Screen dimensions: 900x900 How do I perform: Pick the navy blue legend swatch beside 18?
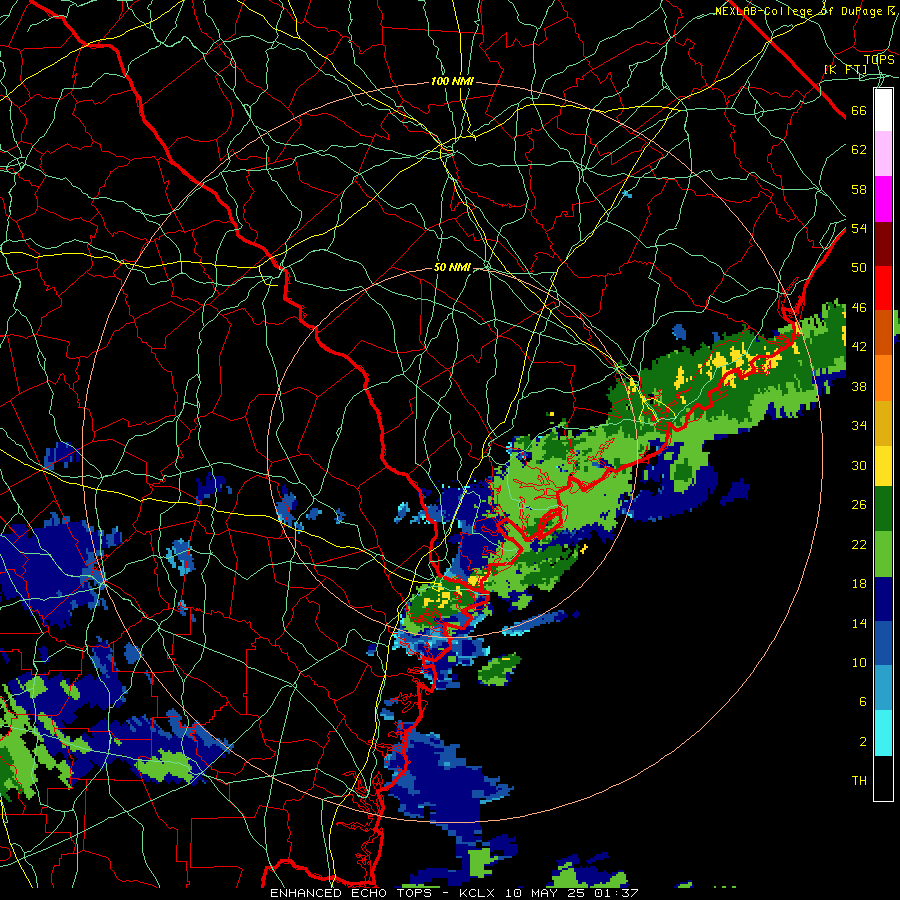click(883, 599)
